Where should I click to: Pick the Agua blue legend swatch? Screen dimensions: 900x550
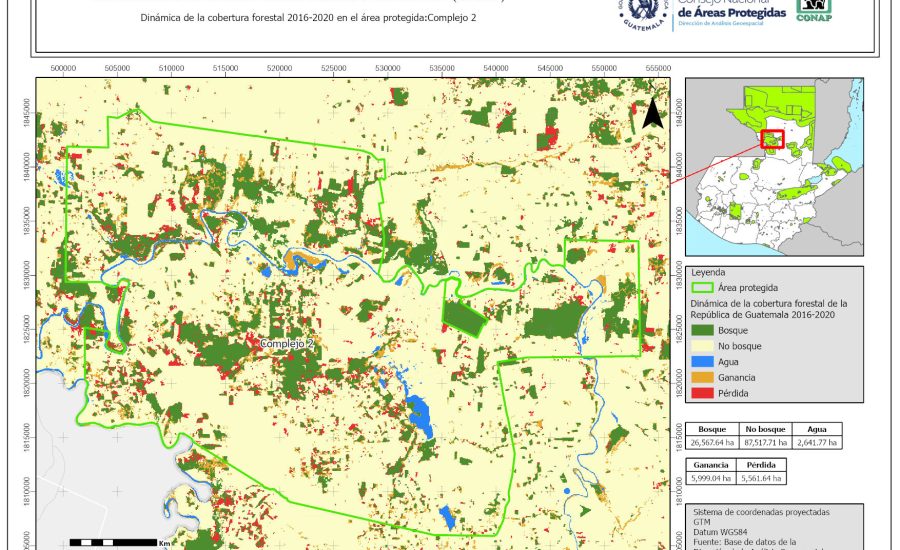click(703, 362)
